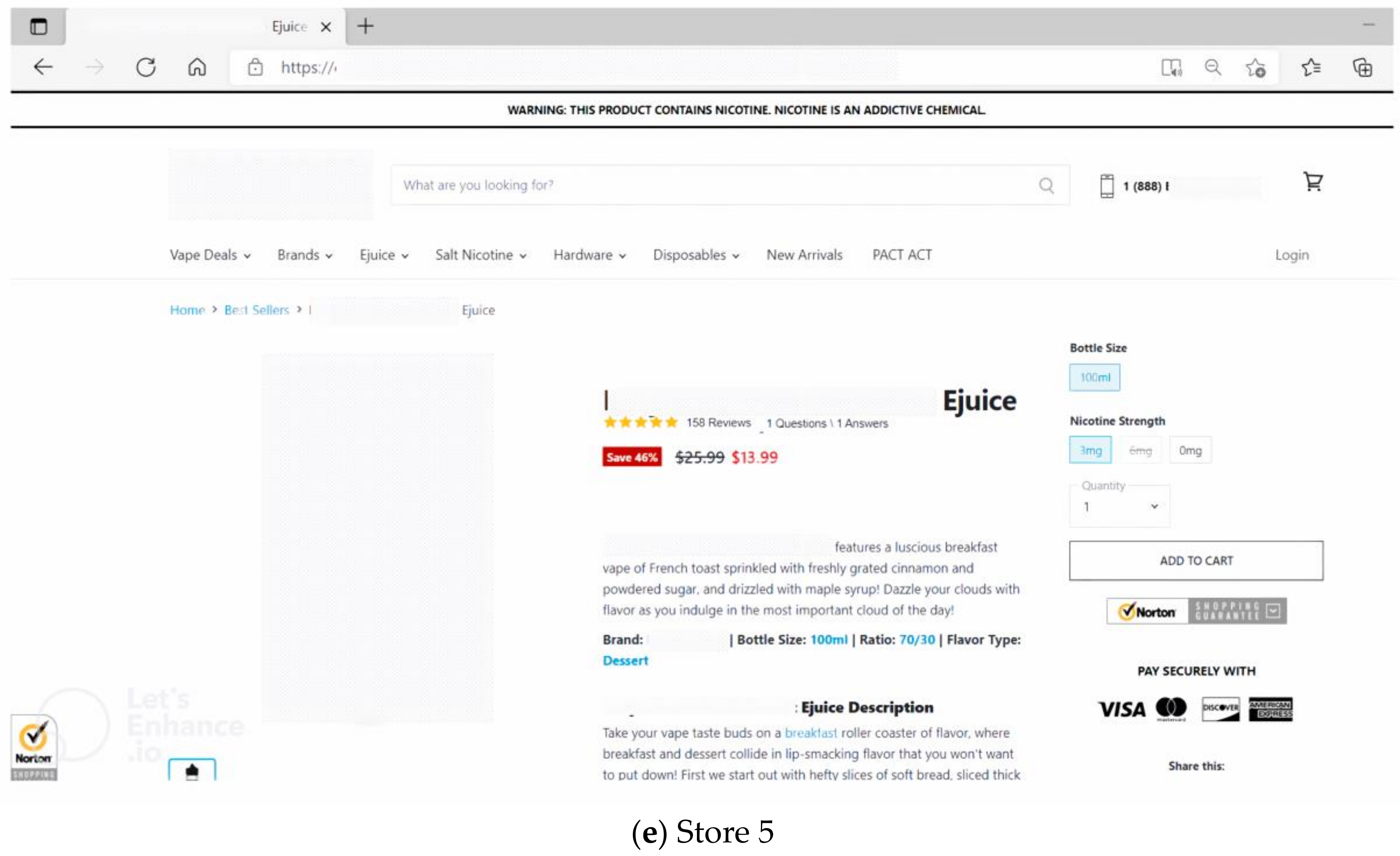
Task: Click the search magnifier icon
Action: point(1046,185)
